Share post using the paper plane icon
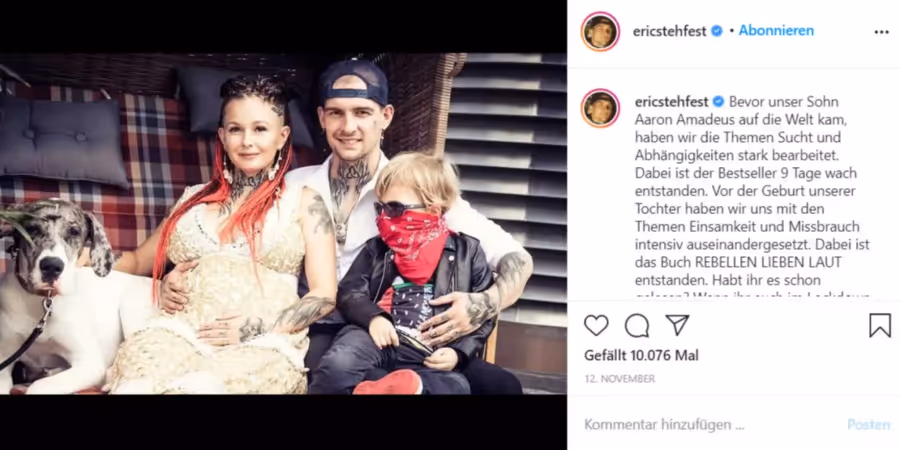The height and width of the screenshot is (450, 900). click(677, 325)
